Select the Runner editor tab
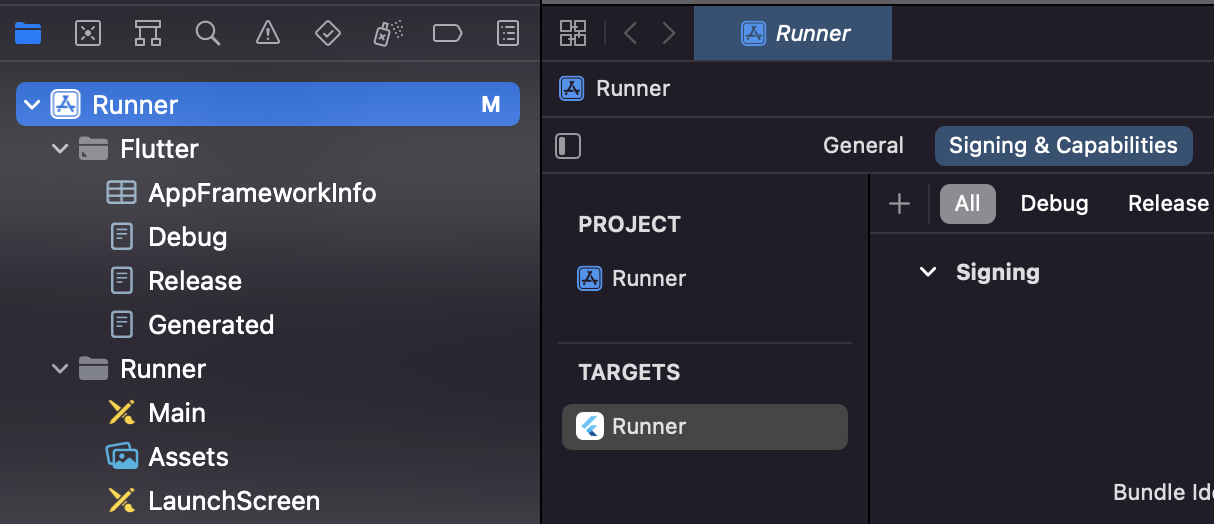The width and height of the screenshot is (1214, 524). point(793,33)
